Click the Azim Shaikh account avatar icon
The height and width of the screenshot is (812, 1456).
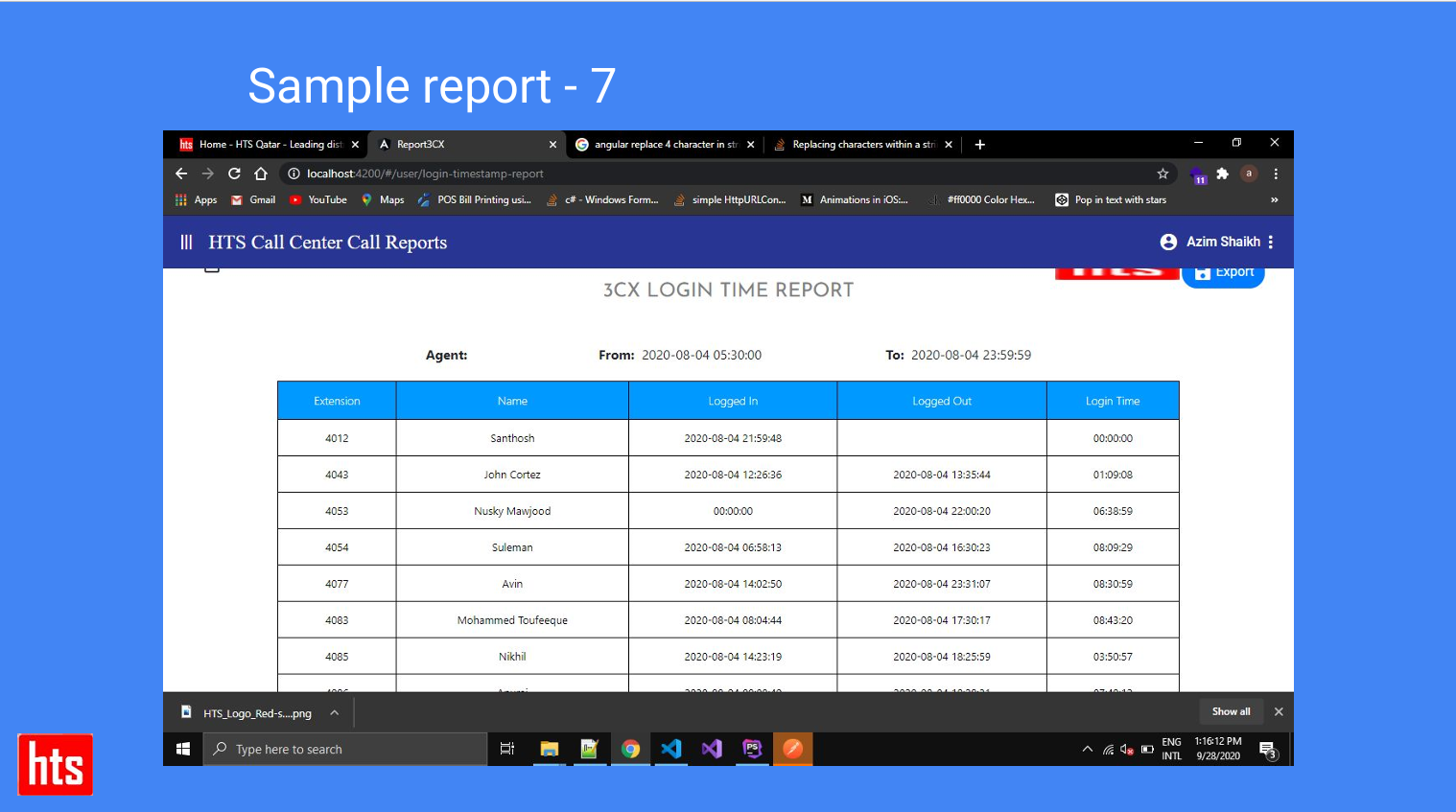pos(1168,243)
